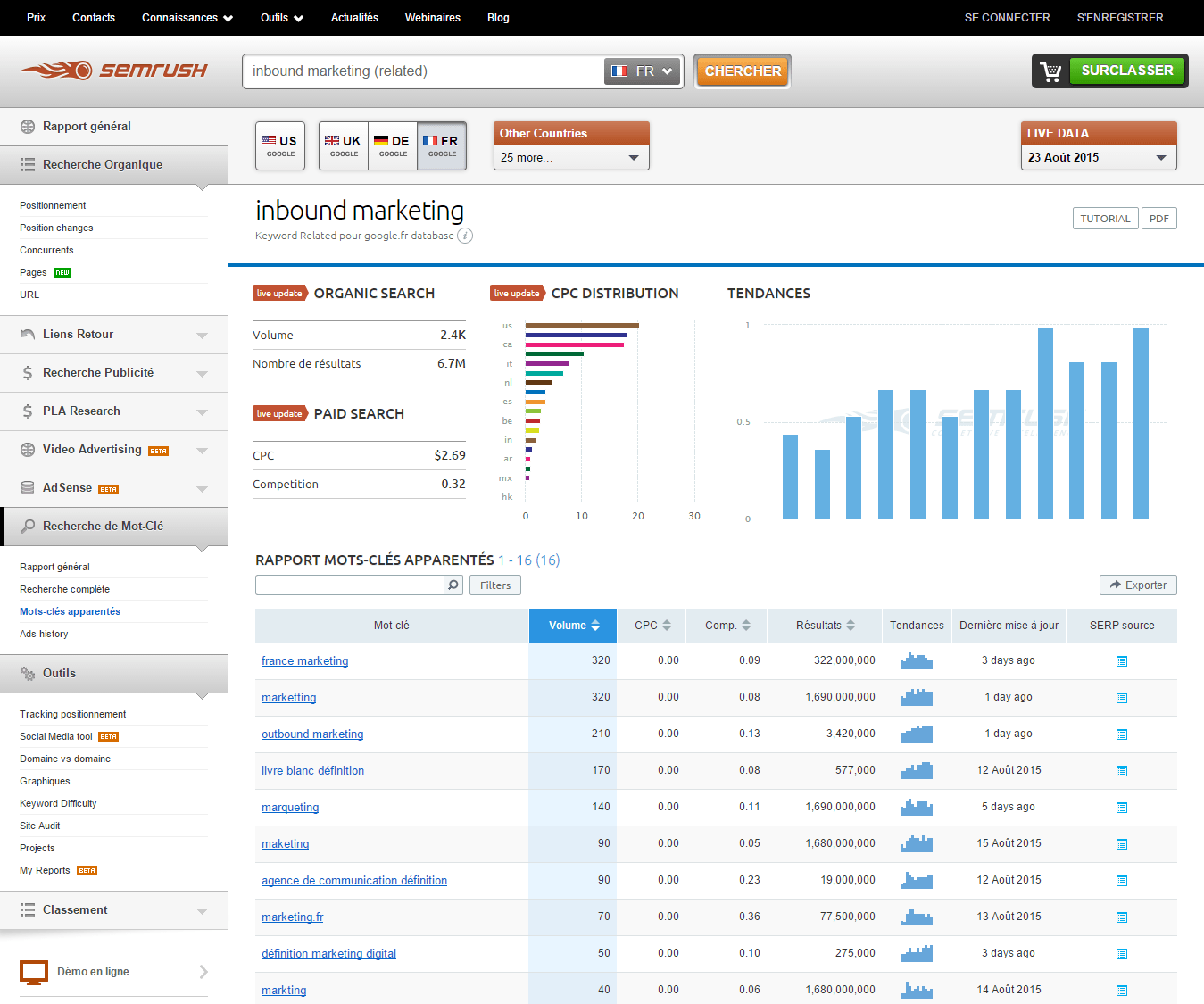Screen dimensions: 1204x1004
Task: Click the Démo en ligne monitor icon
Action: [x=34, y=972]
